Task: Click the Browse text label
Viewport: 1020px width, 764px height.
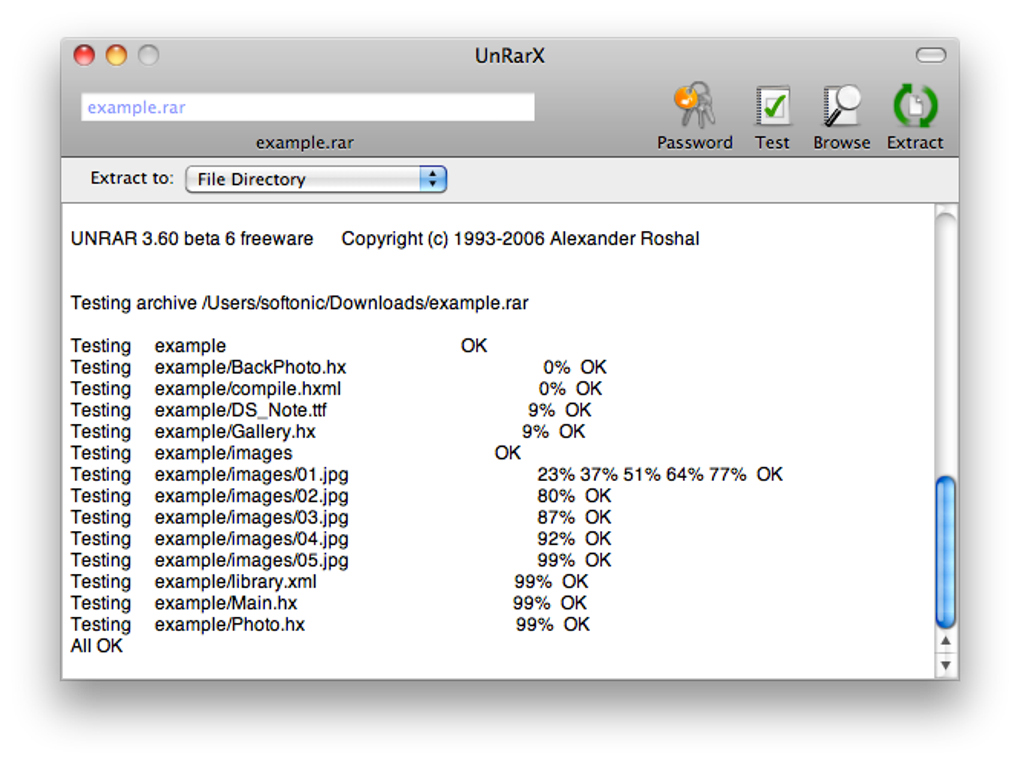Action: [842, 143]
